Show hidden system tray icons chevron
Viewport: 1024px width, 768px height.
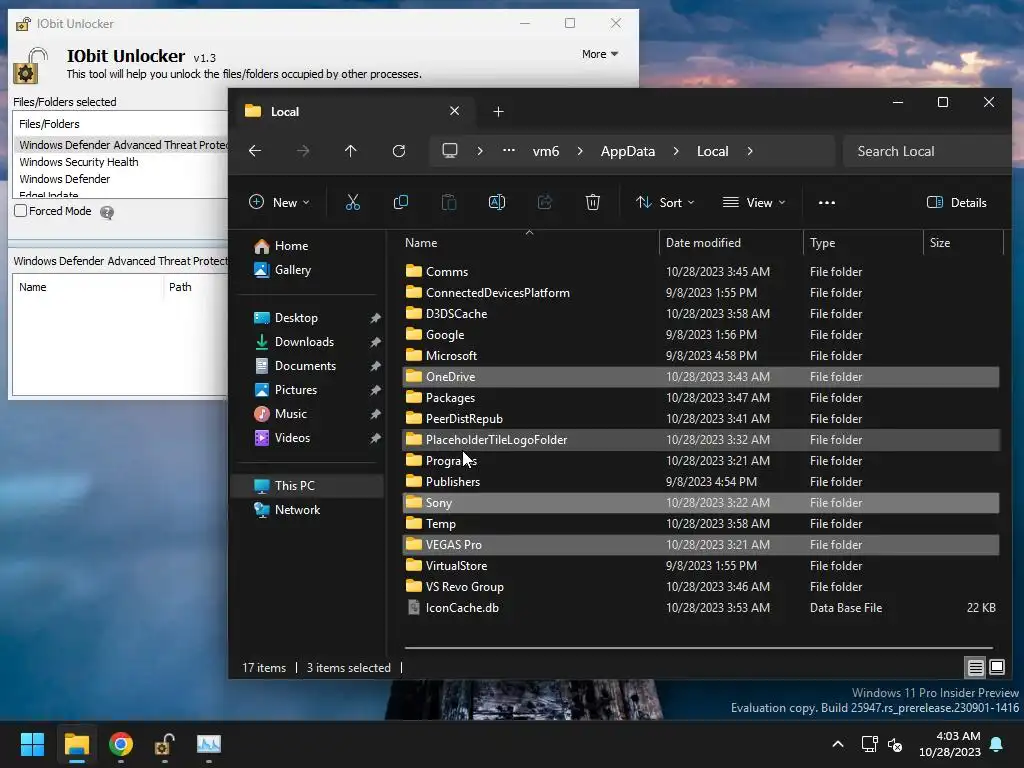tap(838, 744)
